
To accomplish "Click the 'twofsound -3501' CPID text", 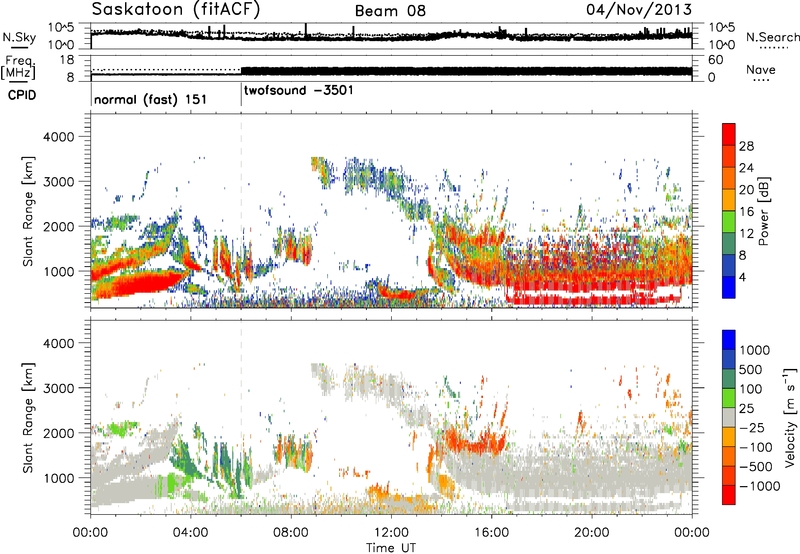I will (298, 90).
